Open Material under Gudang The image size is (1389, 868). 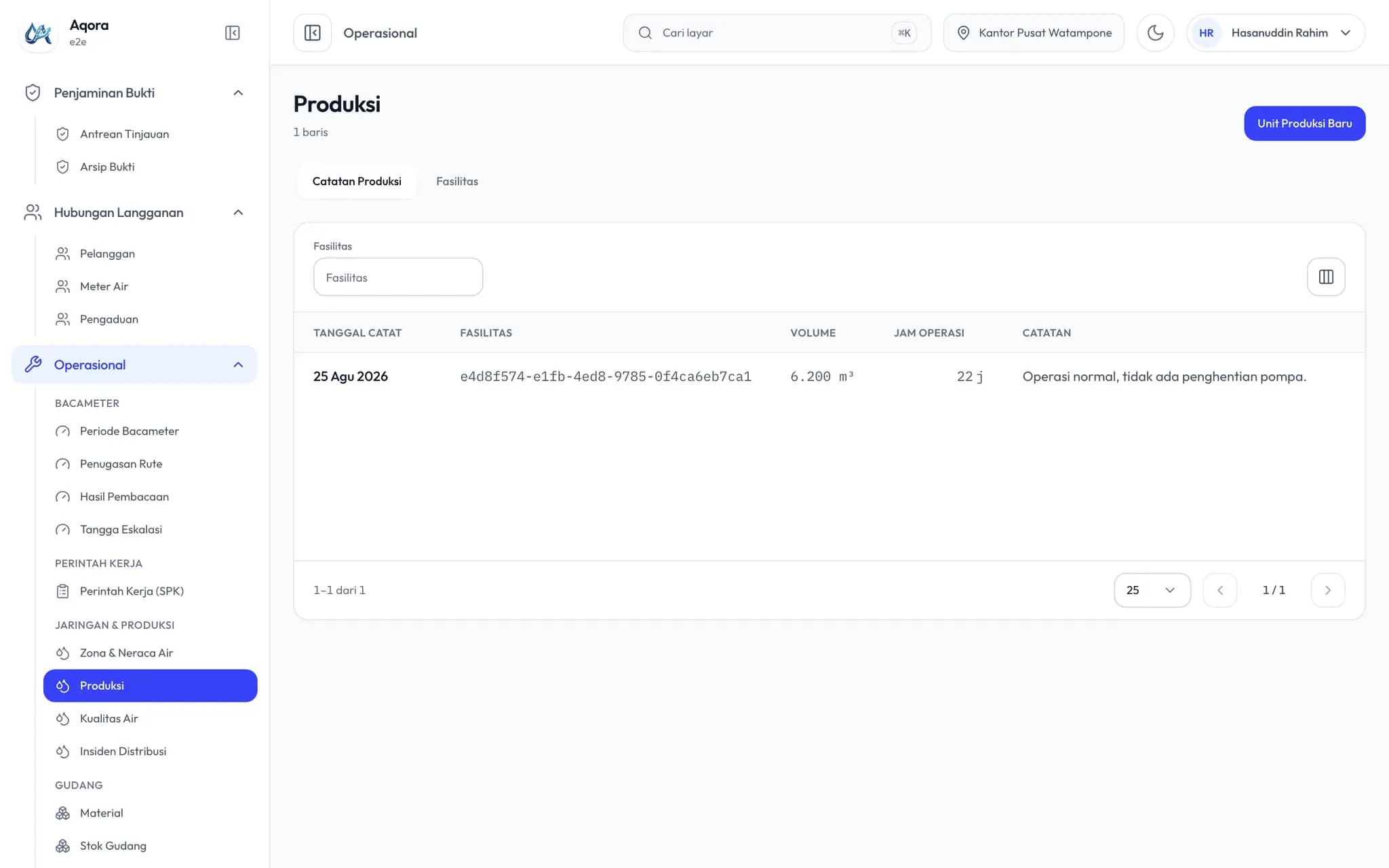(151, 813)
